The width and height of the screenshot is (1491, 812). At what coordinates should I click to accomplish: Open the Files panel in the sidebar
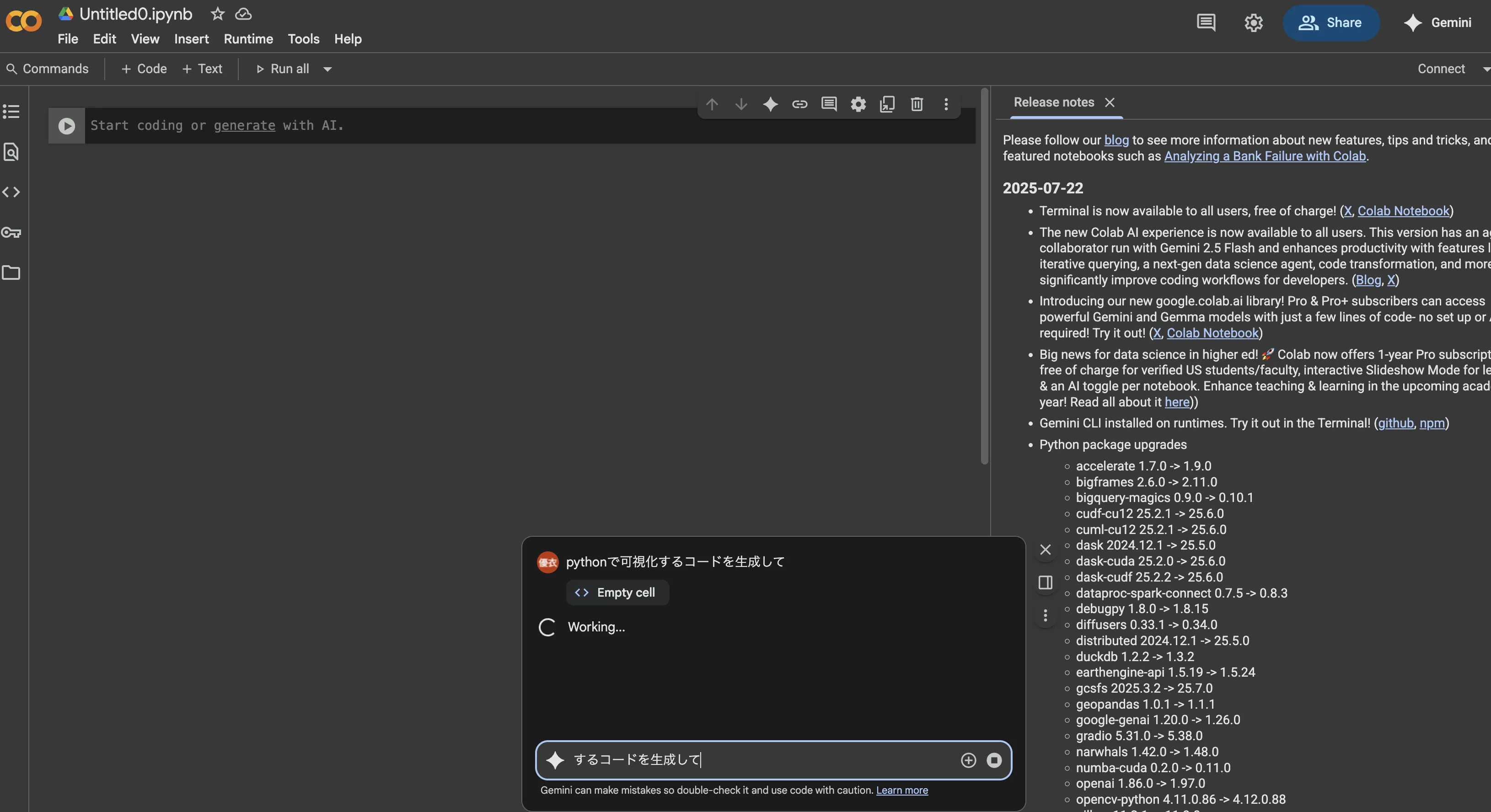click(x=11, y=272)
